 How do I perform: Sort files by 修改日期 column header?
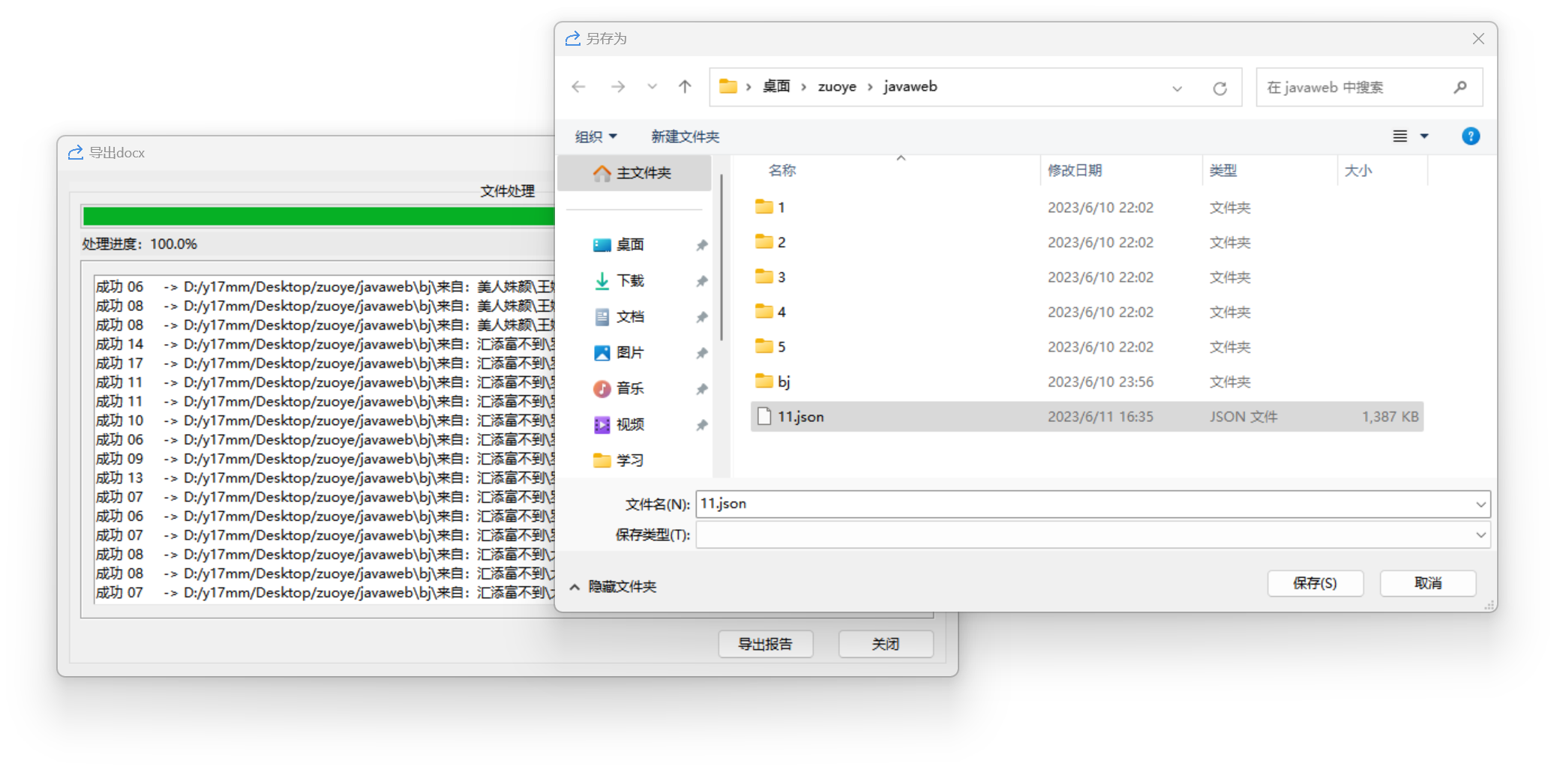click(1075, 171)
